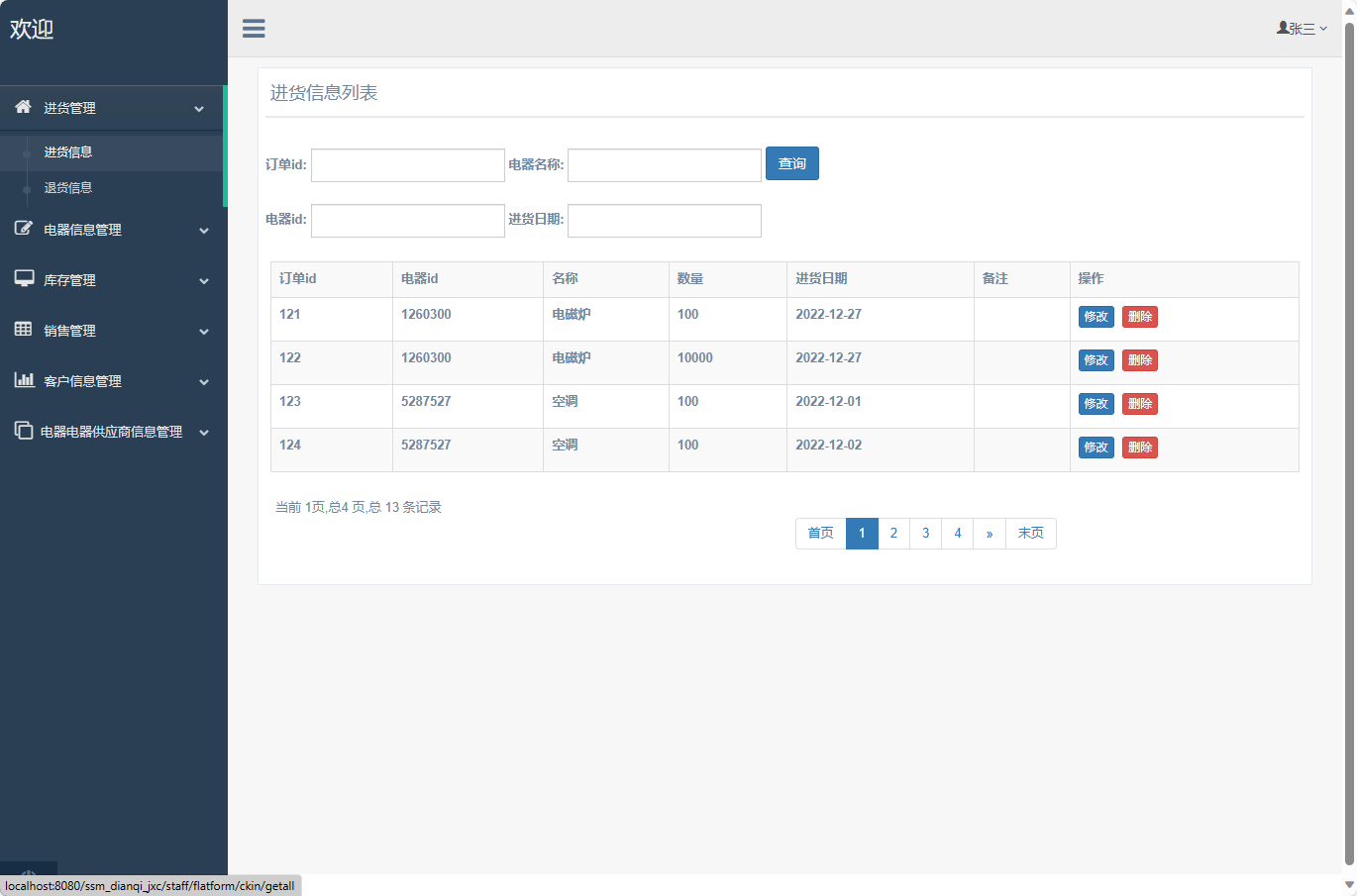Click 修改 for order 121
1357x896 pixels.
pyautogui.click(x=1096, y=317)
